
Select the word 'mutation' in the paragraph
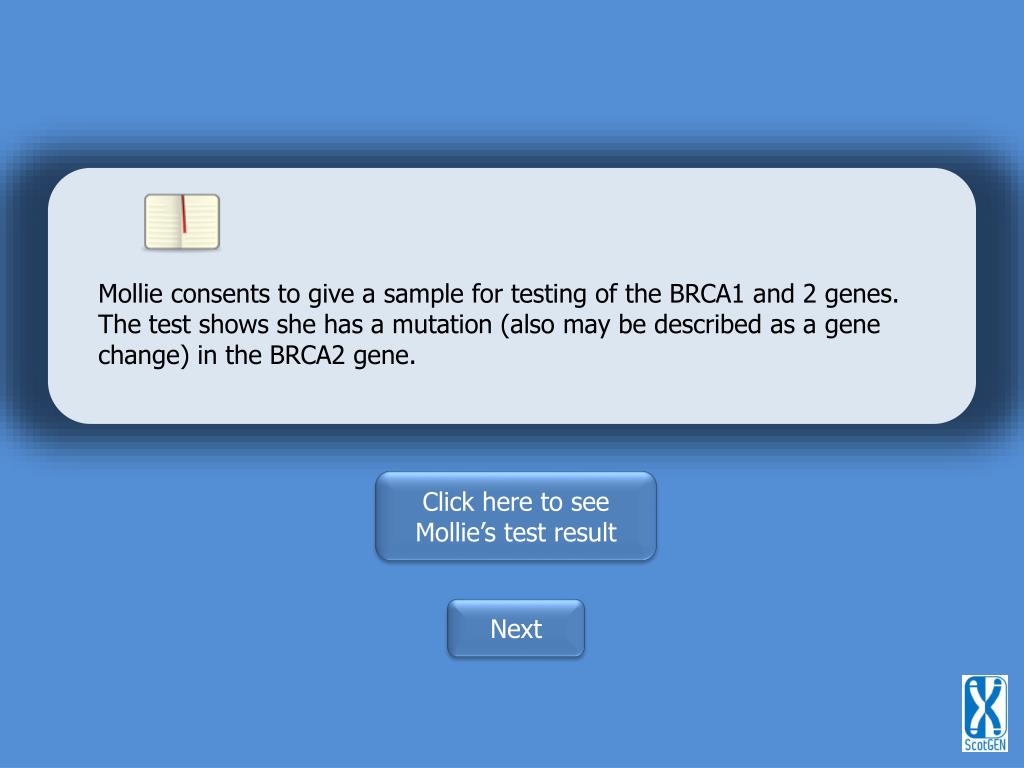(x=442, y=325)
